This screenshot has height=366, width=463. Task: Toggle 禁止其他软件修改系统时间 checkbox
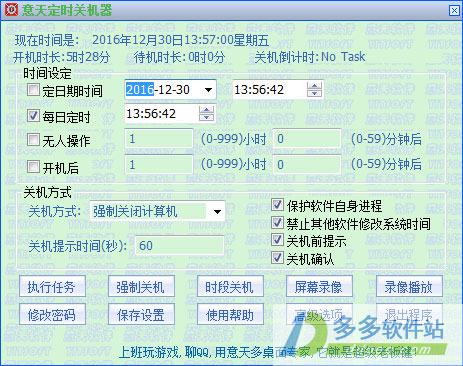click(277, 222)
